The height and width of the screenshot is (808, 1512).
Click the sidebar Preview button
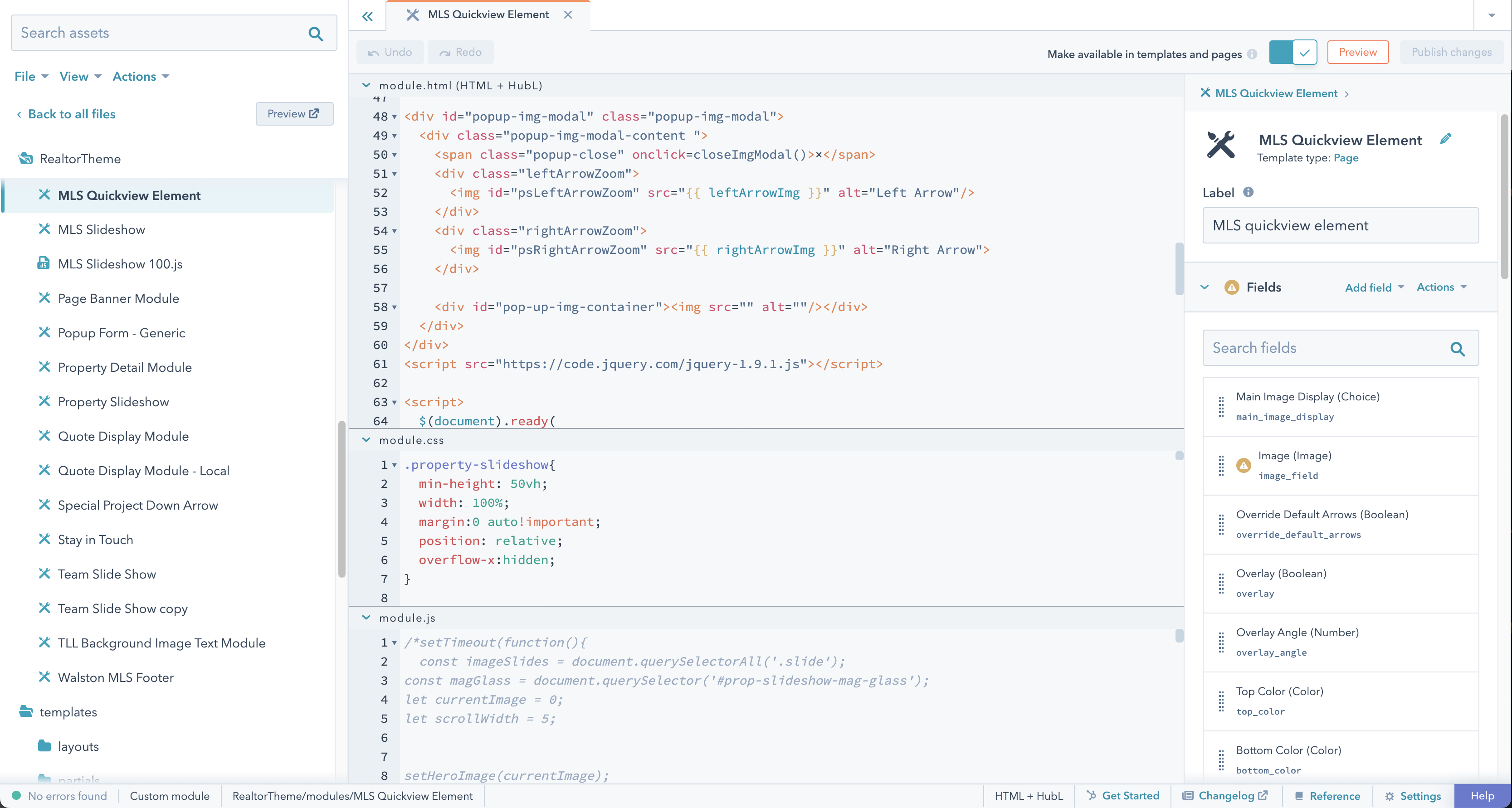coord(294,114)
